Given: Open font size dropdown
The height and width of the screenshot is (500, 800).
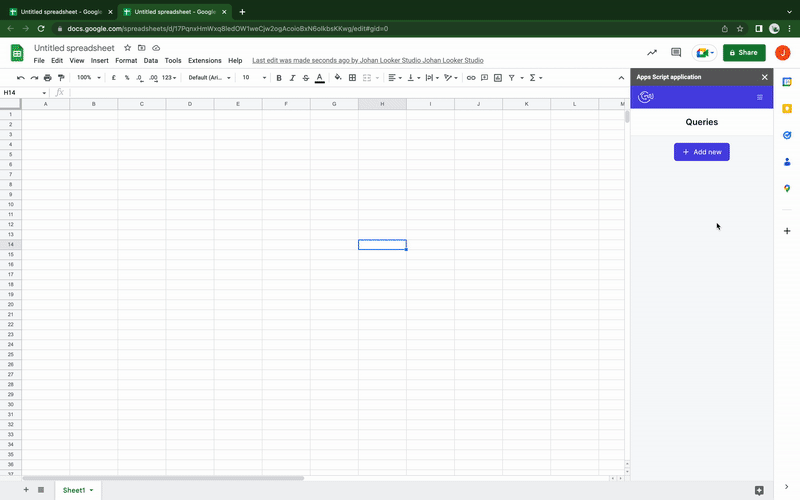Looking at the screenshot, I should click(x=254, y=78).
